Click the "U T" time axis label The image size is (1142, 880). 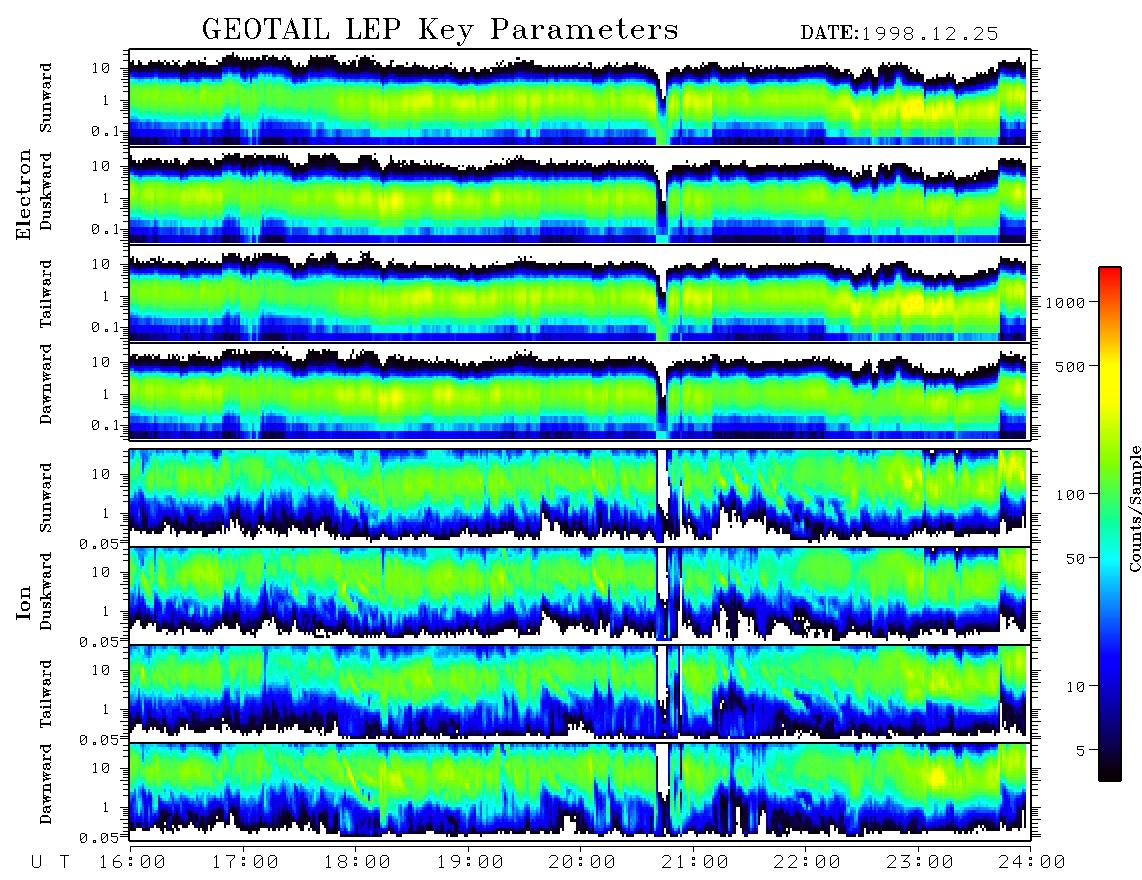(51, 863)
